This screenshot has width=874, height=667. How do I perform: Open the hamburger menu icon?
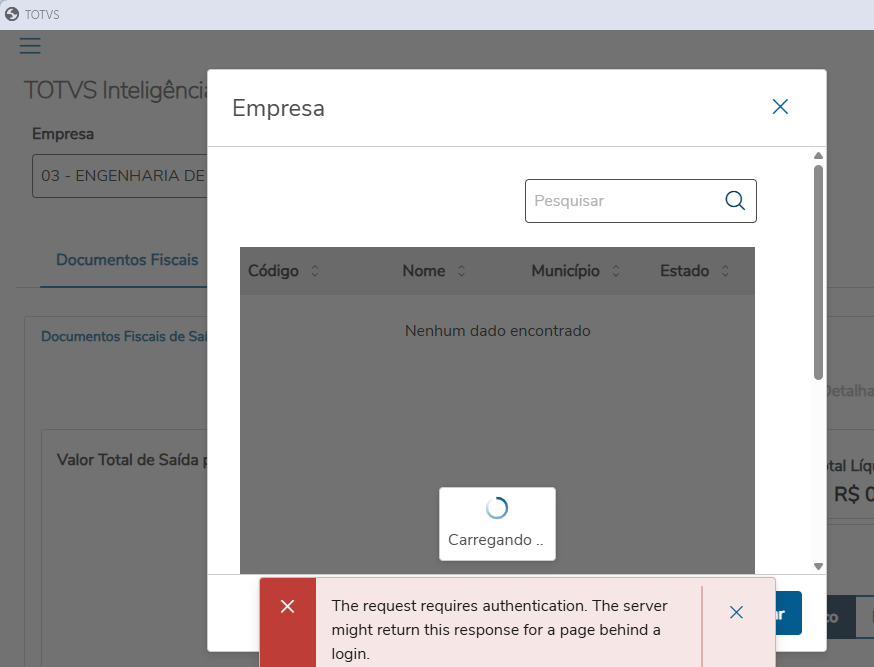click(30, 46)
